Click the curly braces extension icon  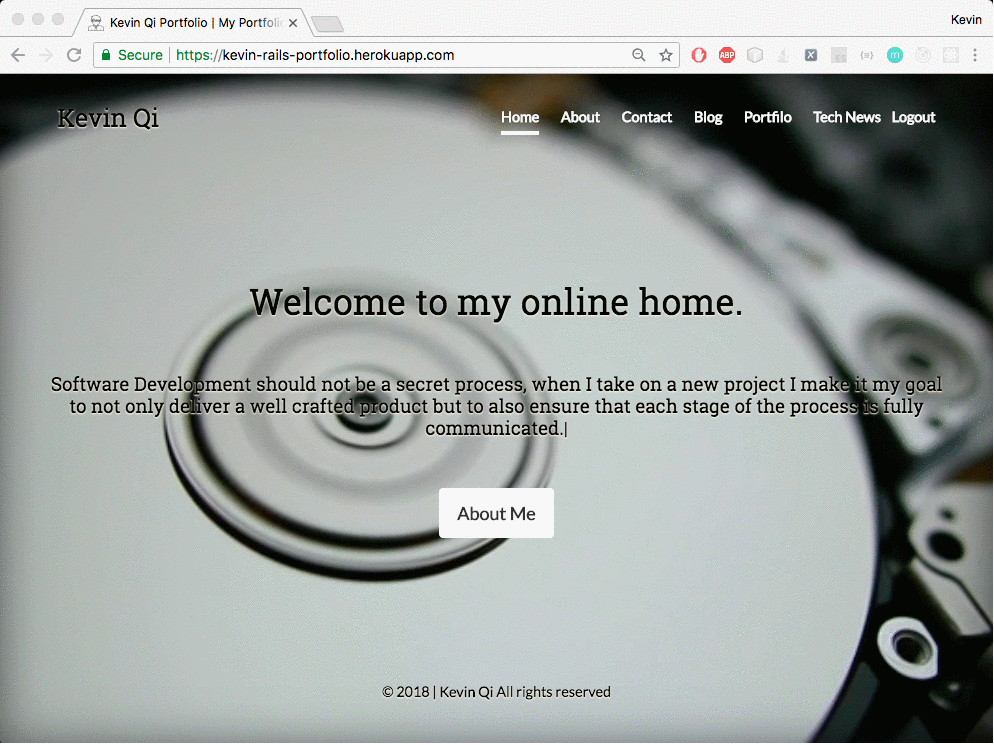tap(867, 56)
